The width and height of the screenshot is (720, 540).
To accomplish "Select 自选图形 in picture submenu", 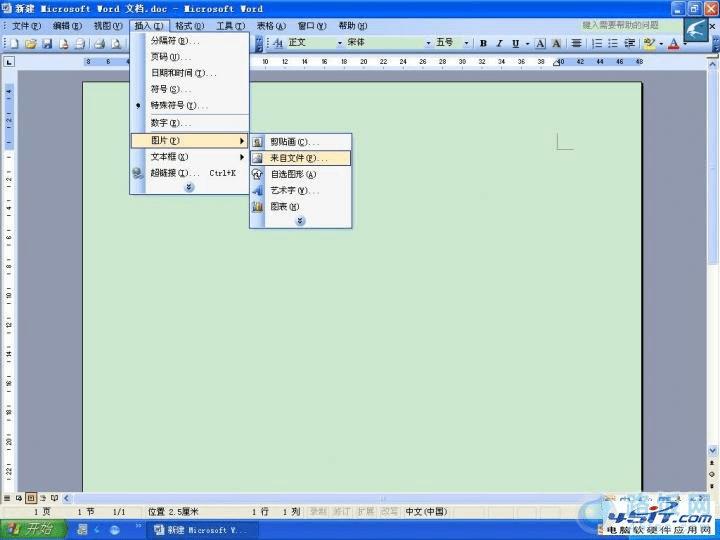I will [x=301, y=174].
